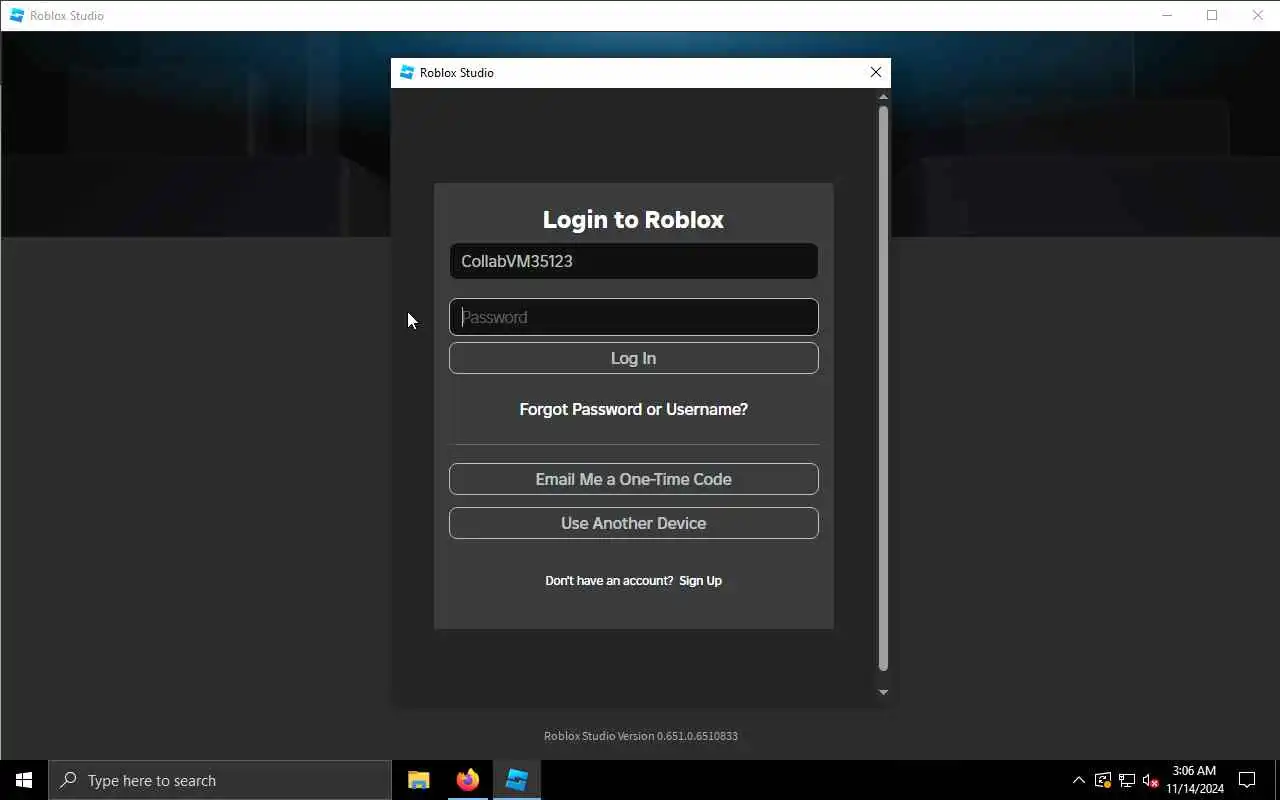Open the Forgot Password or Username link
The image size is (1280, 800).
[633, 409]
